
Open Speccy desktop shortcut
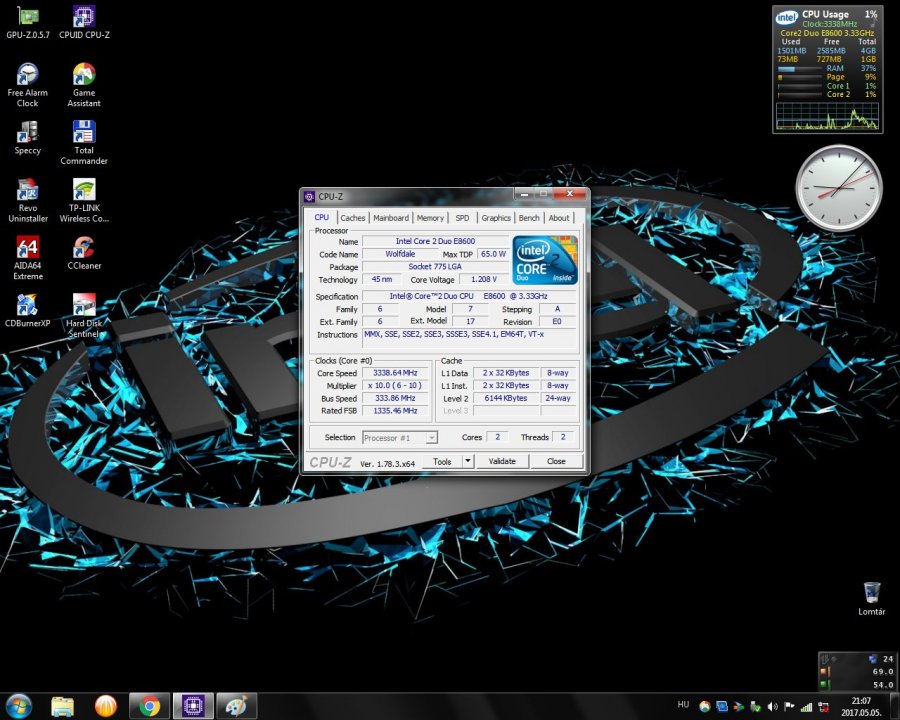click(28, 132)
